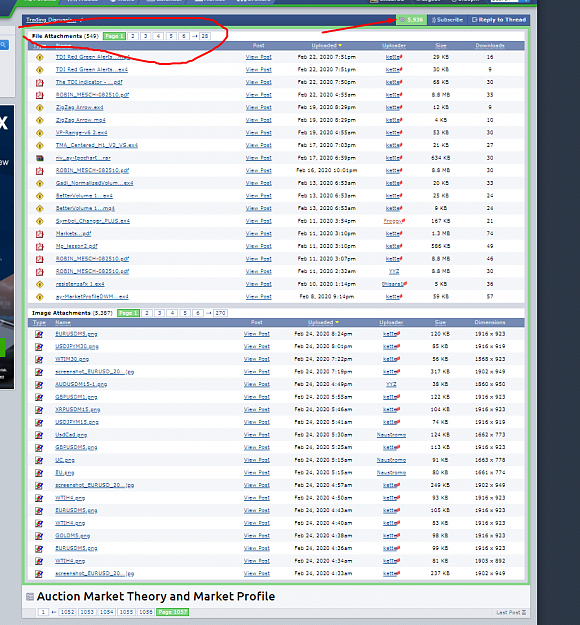Sort image attachments by Type column
Screen dimensions: 580x625
point(39,322)
